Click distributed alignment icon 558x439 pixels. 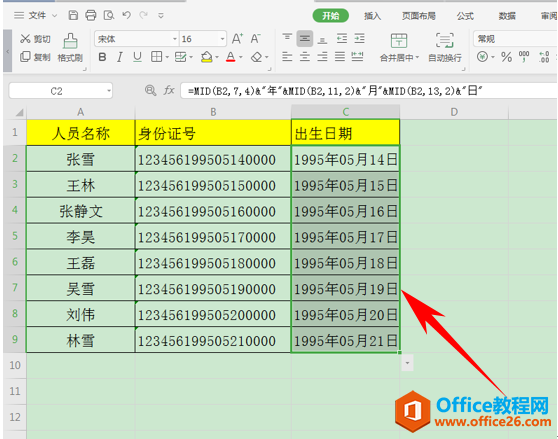coord(357,57)
